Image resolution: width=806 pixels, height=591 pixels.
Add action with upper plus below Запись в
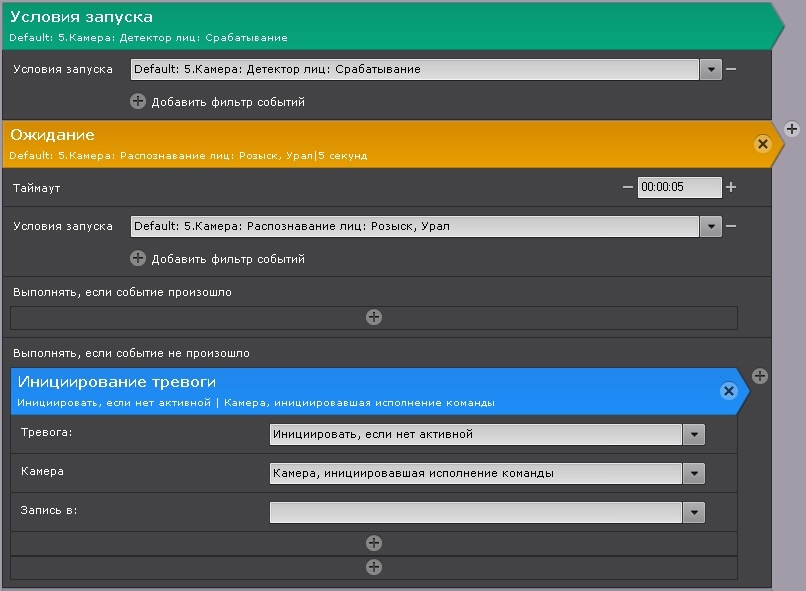[374, 543]
